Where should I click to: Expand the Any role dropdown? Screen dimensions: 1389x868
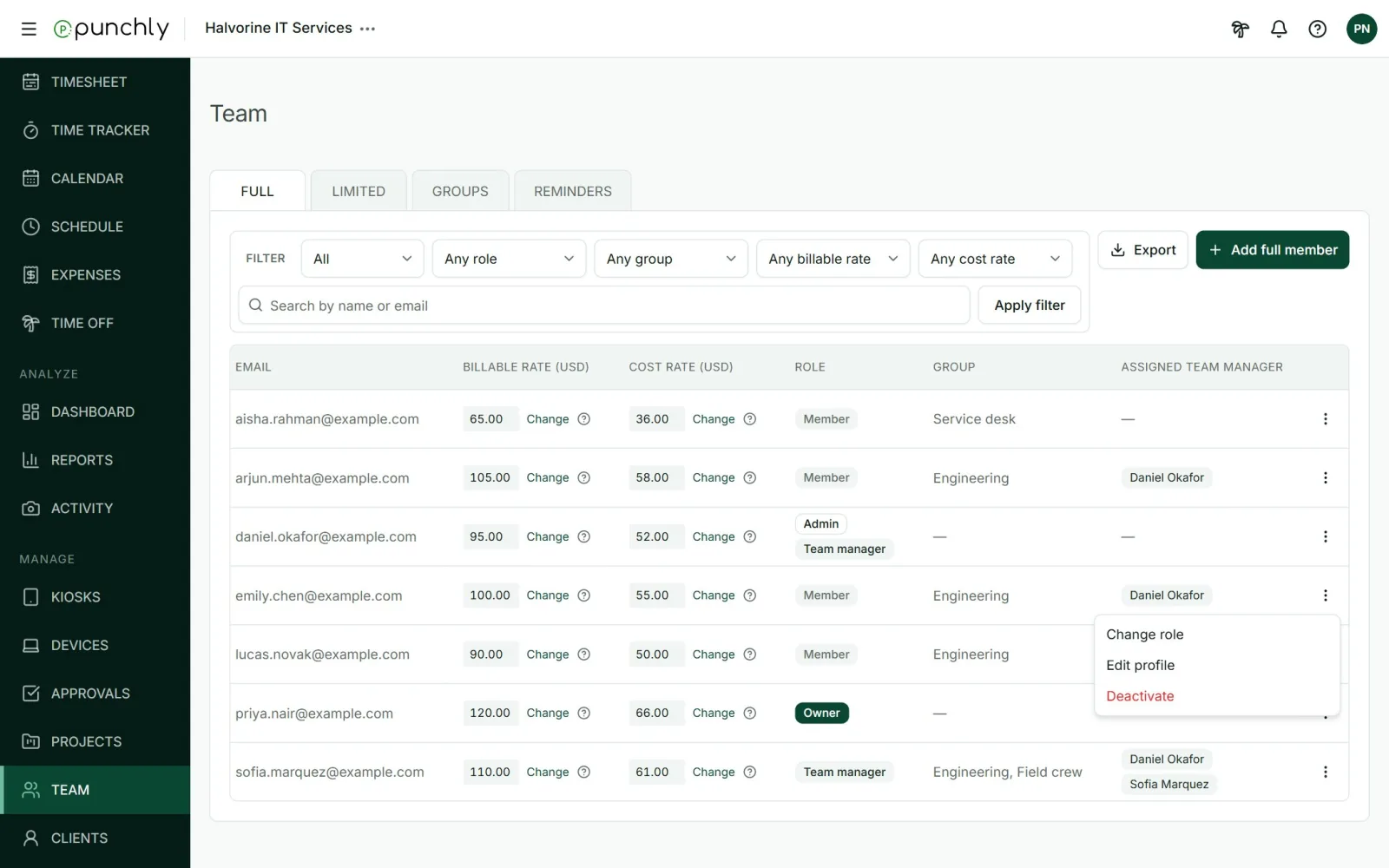pos(509,259)
